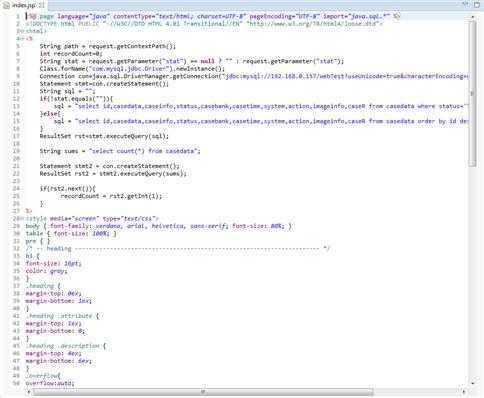The image size is (484, 398).
Task: Click the 'if(rst2.next()){' line
Action: click(68, 189)
